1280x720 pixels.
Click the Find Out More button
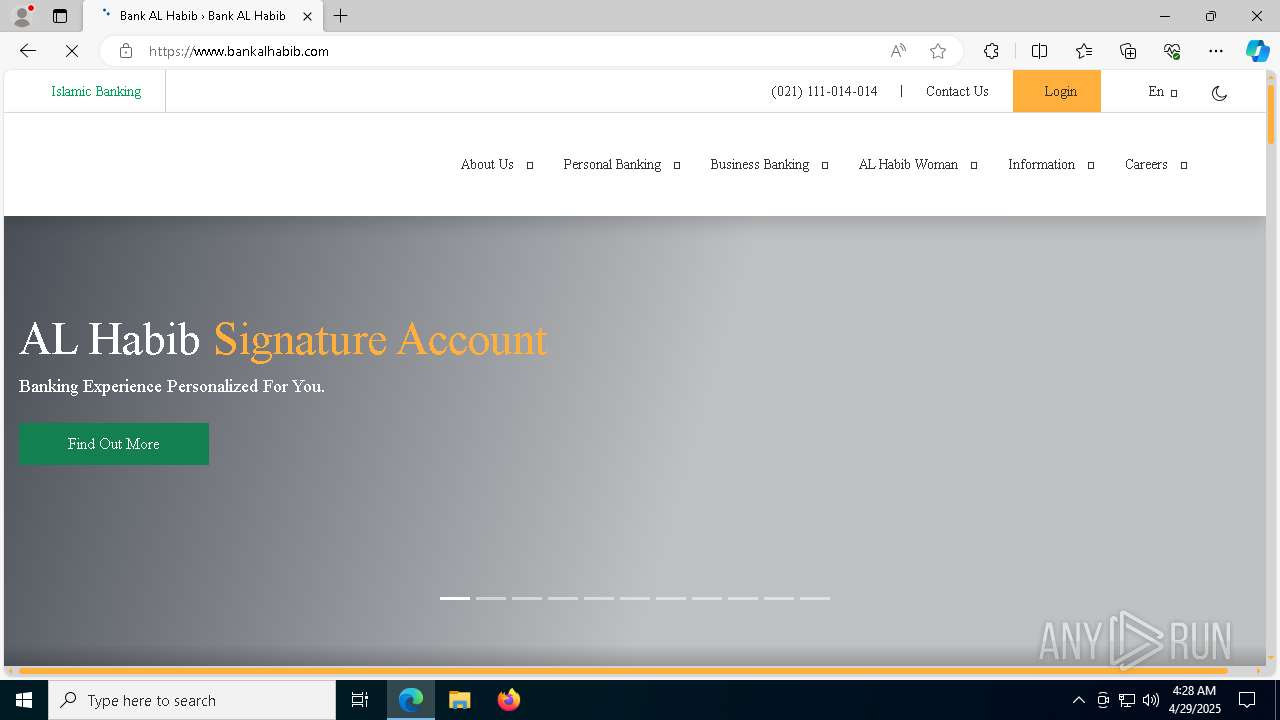[x=114, y=444]
